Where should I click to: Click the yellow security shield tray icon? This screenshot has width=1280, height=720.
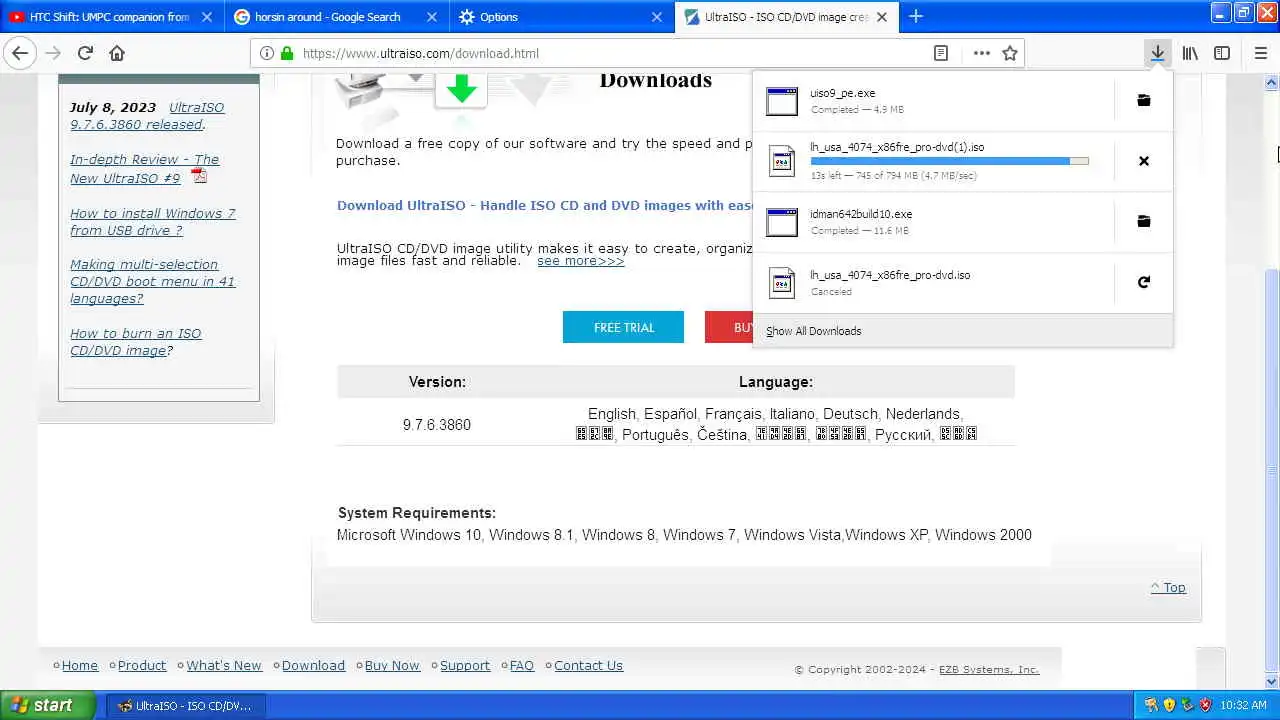1169,705
